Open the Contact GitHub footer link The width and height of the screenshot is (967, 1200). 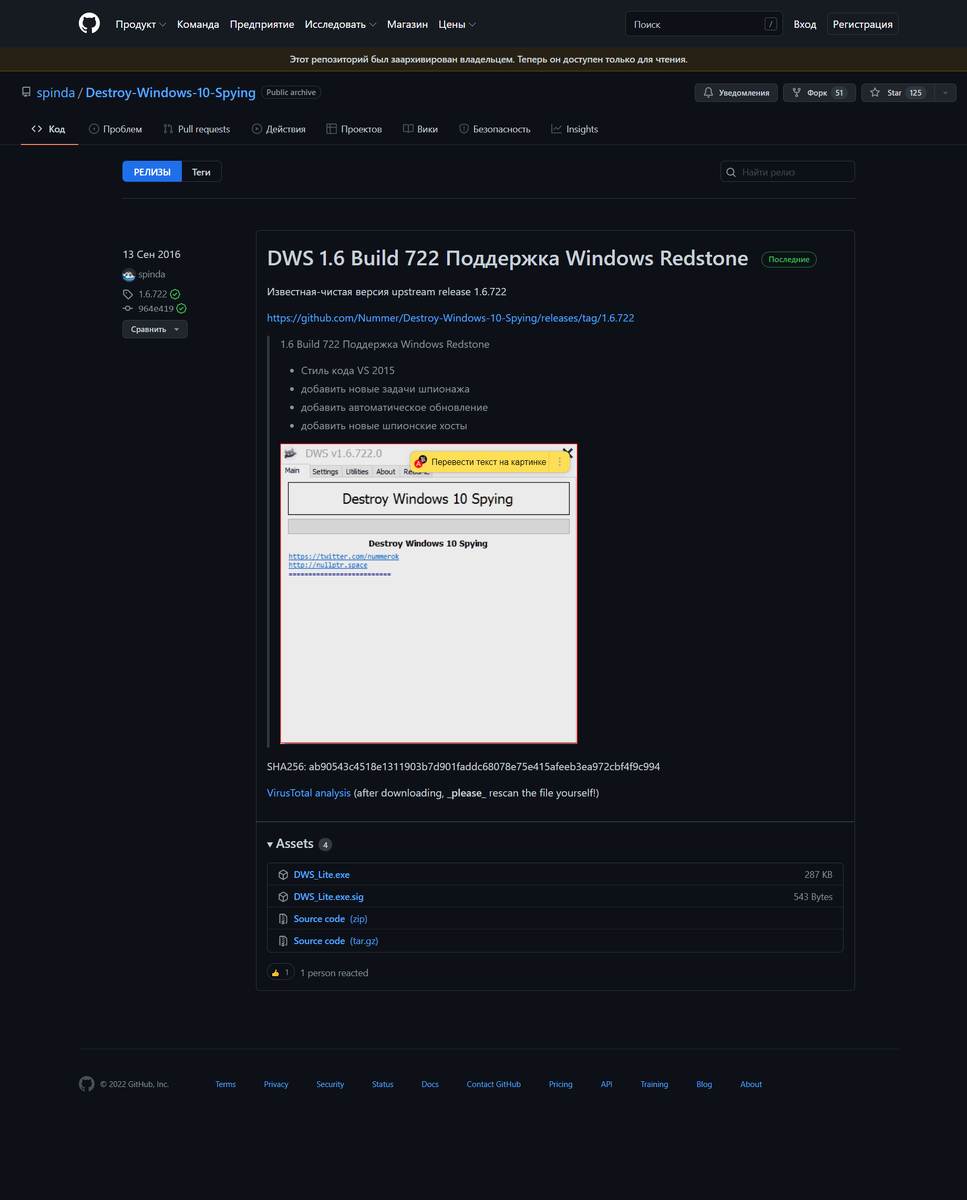coord(494,1084)
